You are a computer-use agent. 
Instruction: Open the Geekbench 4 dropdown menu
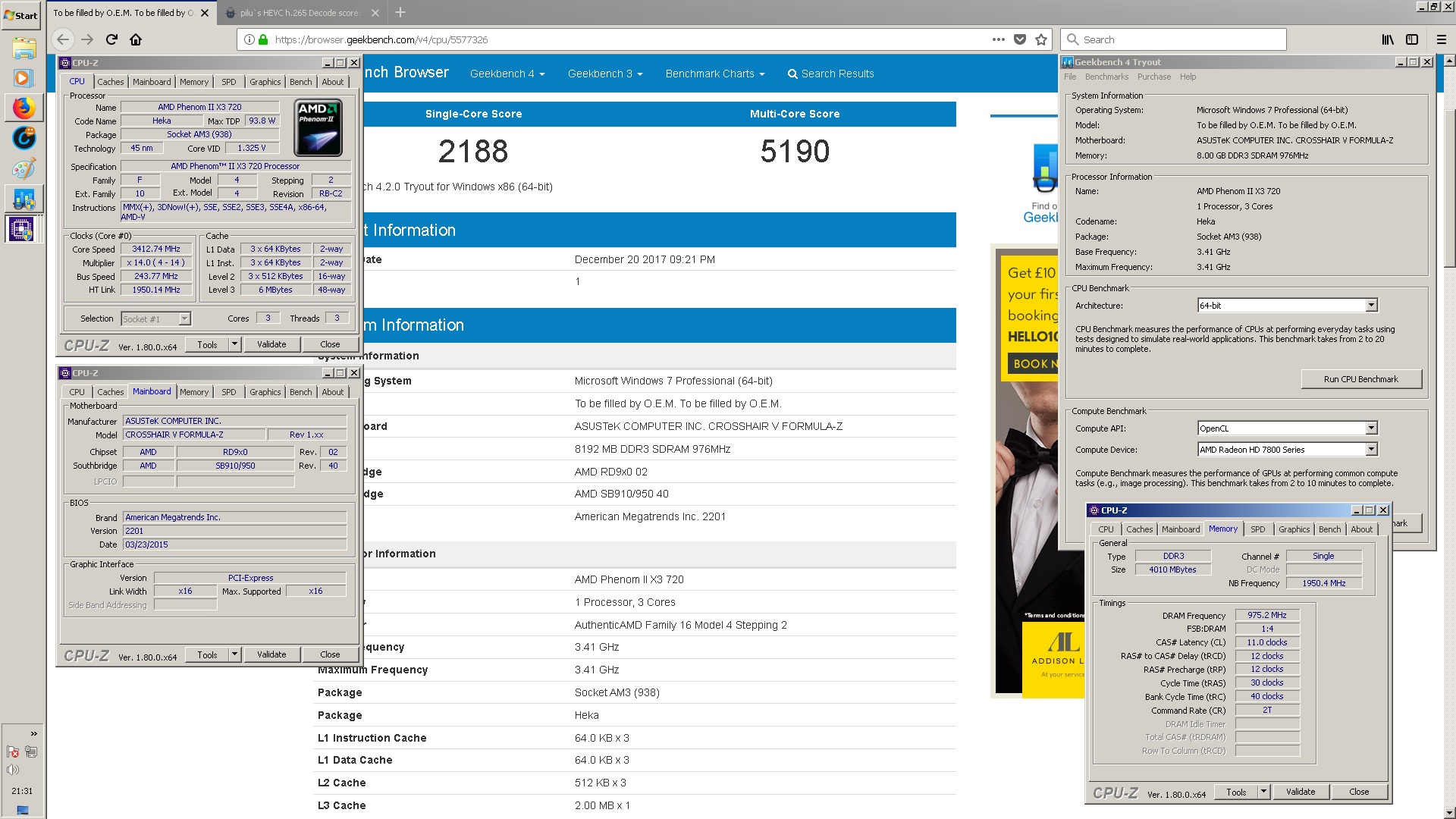[507, 74]
